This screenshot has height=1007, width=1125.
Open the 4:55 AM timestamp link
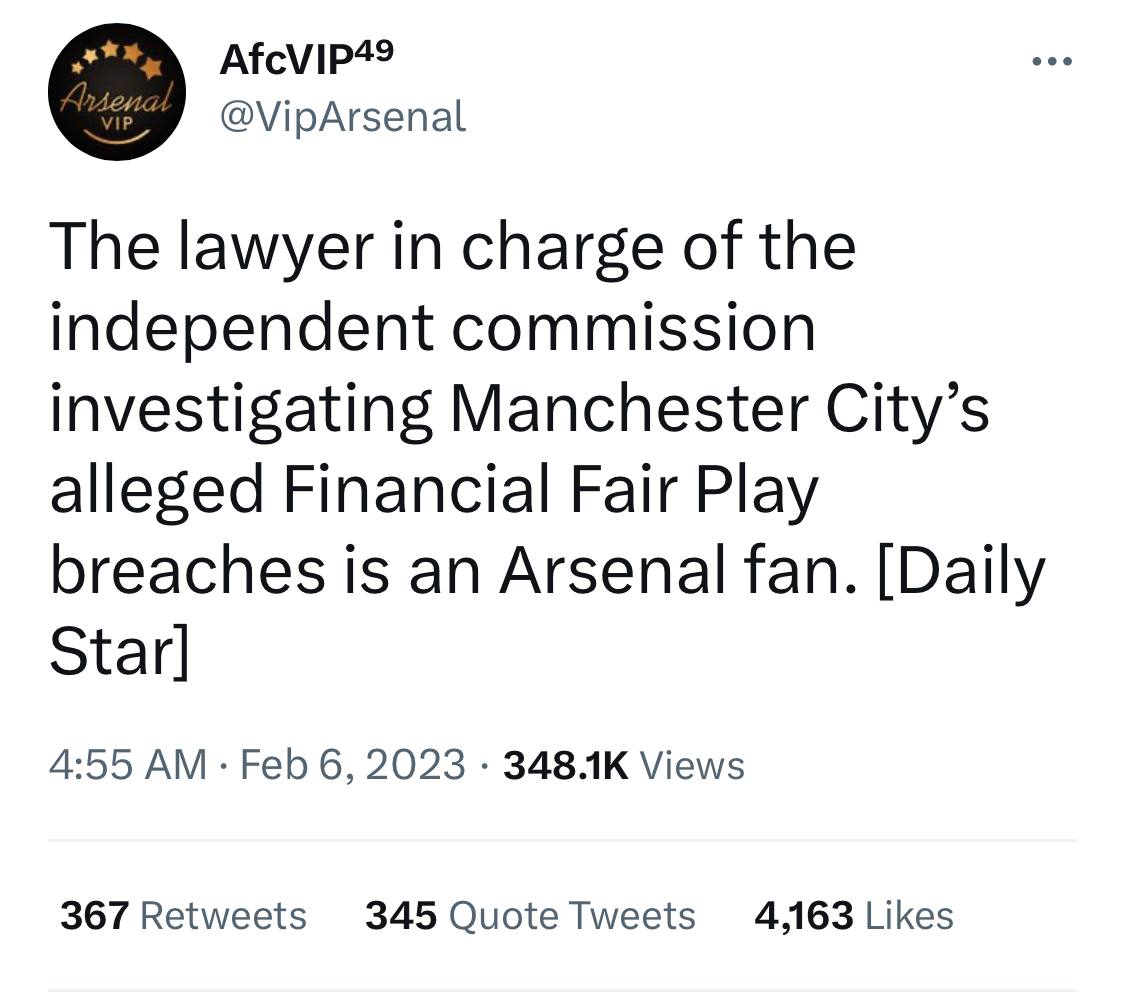(x=128, y=765)
